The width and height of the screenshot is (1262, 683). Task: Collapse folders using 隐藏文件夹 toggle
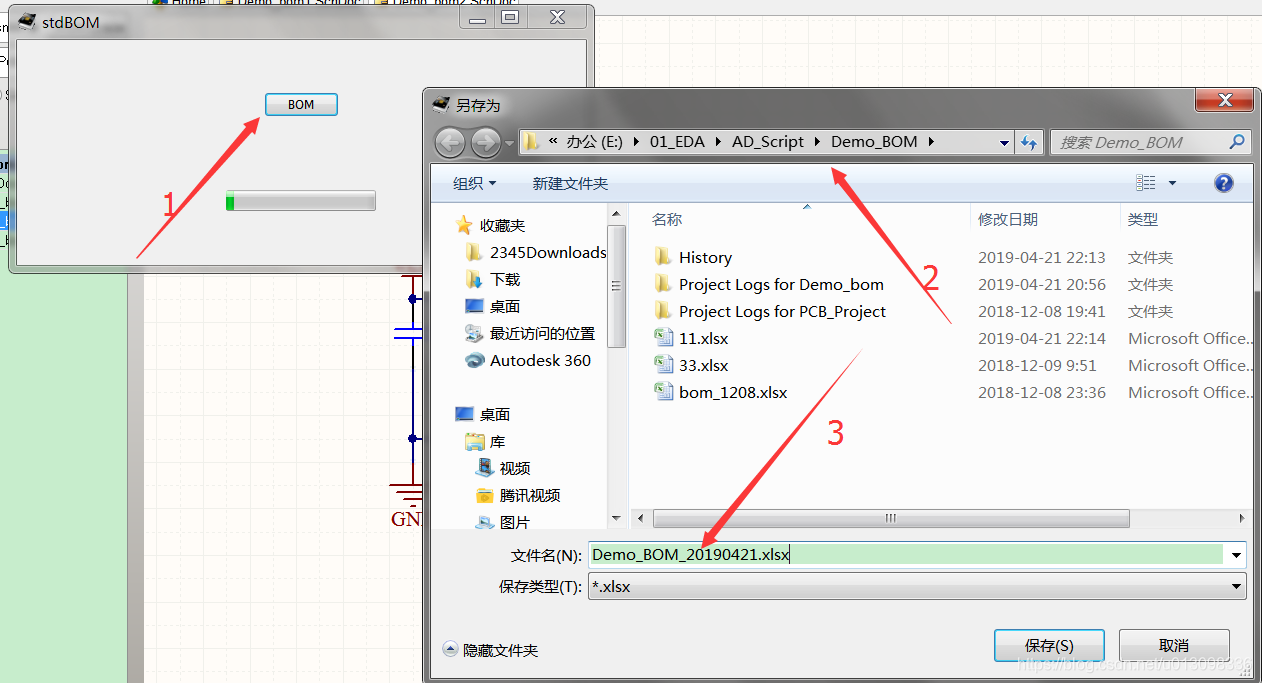pos(490,650)
